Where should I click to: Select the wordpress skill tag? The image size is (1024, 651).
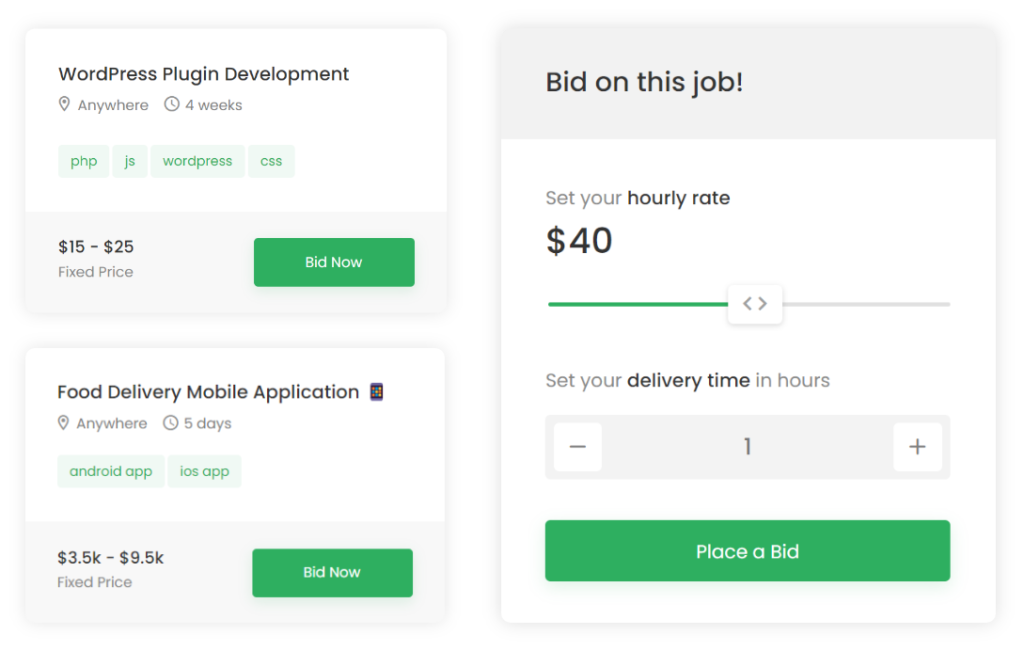[197, 161]
